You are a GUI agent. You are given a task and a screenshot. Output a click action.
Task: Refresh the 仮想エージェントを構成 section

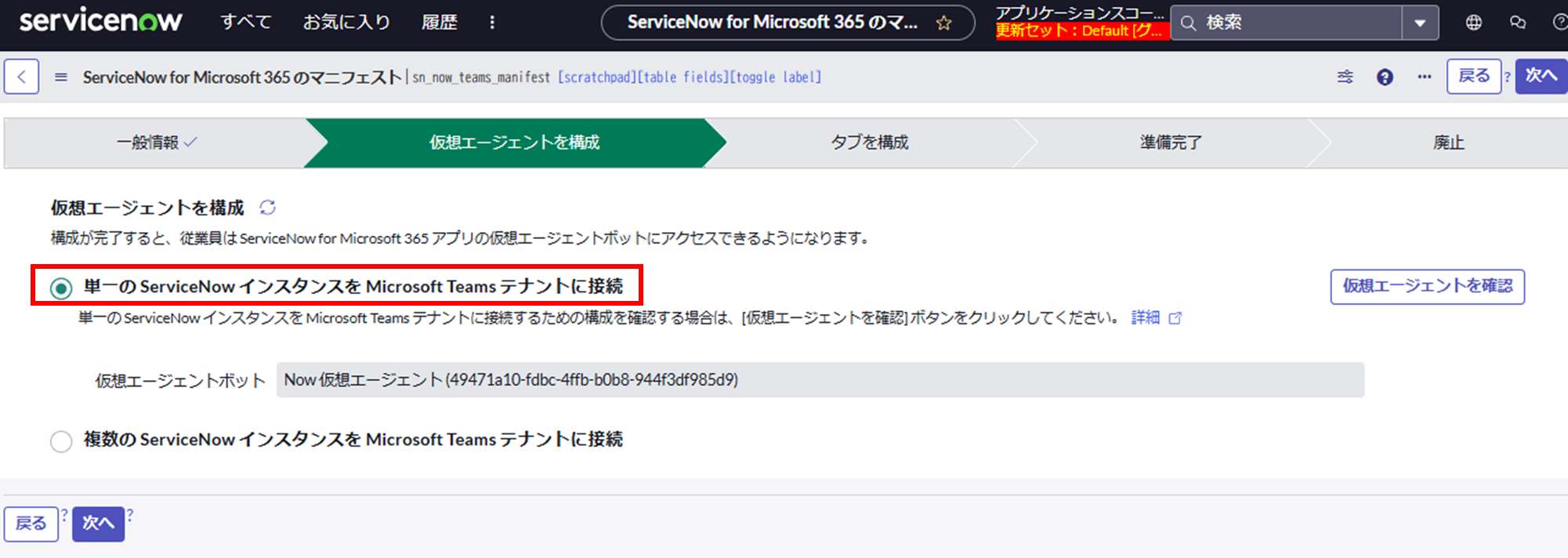coord(268,208)
